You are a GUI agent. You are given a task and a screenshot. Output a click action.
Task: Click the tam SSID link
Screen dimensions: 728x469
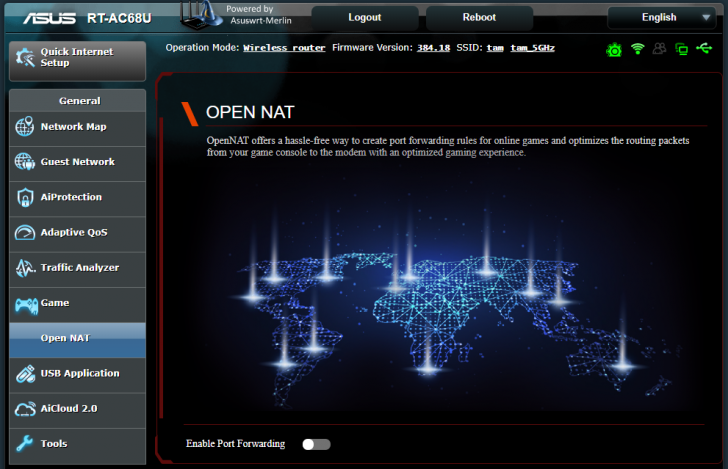coord(495,48)
